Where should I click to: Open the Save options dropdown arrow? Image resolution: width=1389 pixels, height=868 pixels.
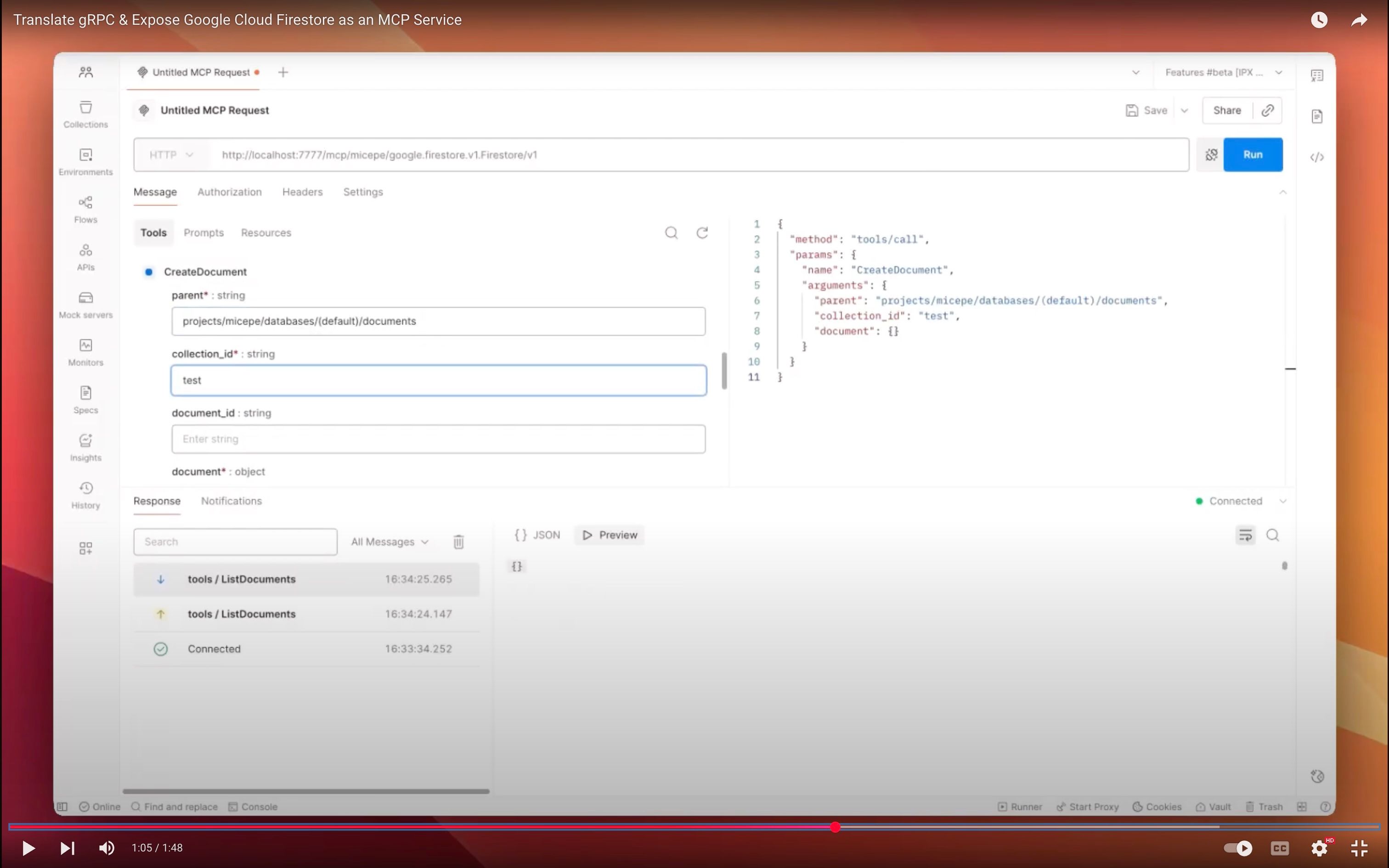[1184, 110]
